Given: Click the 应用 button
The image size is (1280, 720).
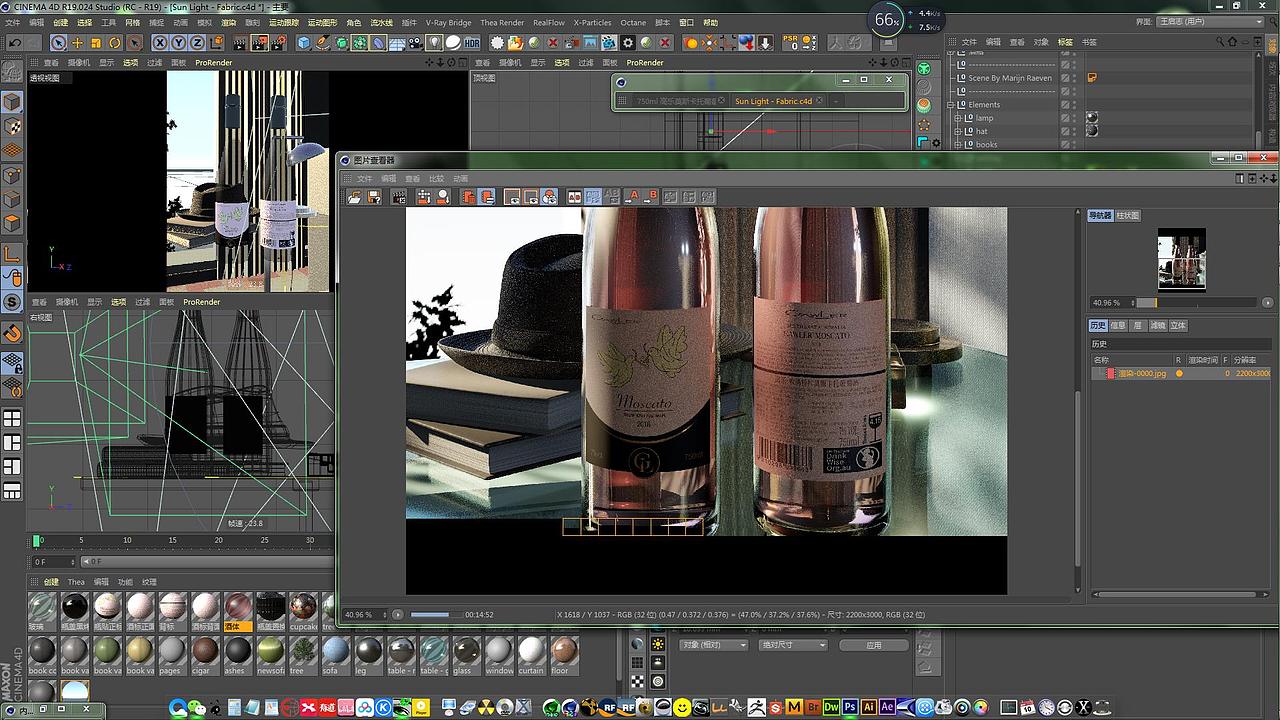Looking at the screenshot, I should tap(873, 645).
